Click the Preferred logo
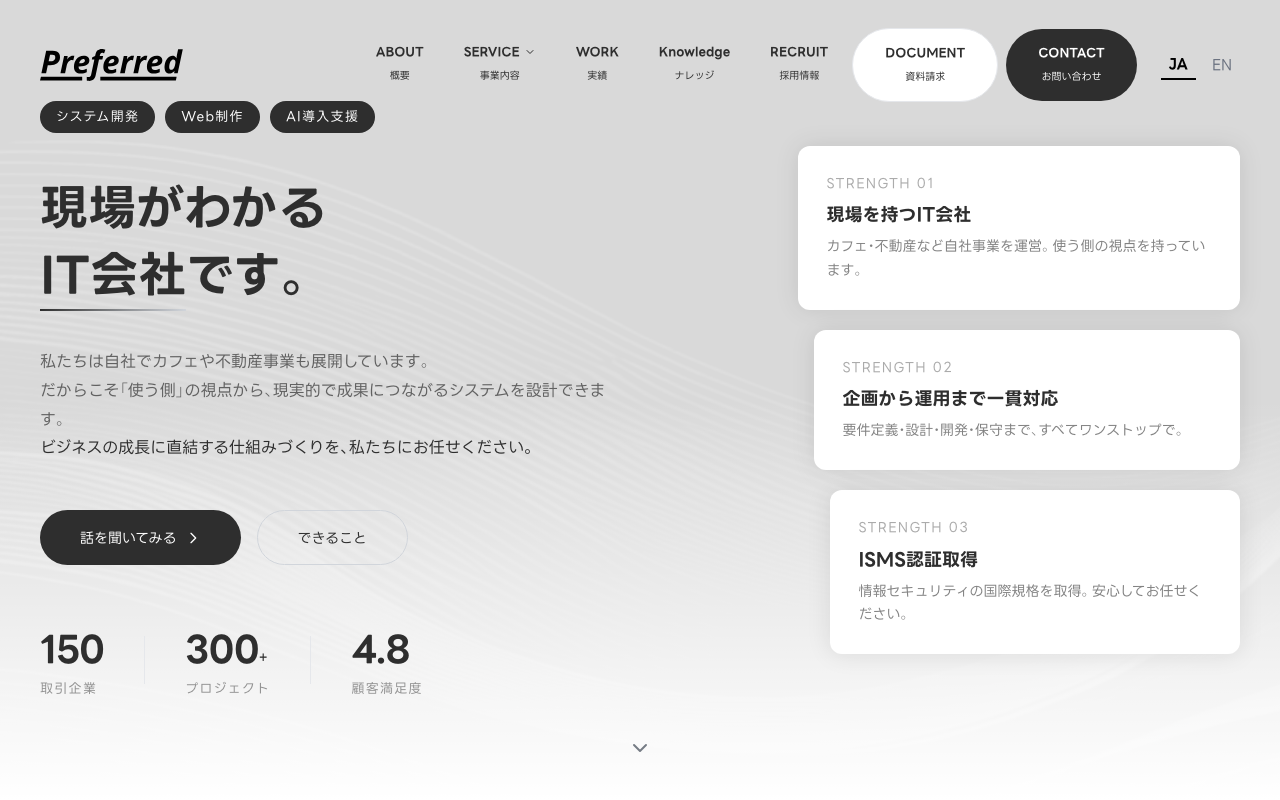The height and width of the screenshot is (800, 1280). click(x=111, y=64)
